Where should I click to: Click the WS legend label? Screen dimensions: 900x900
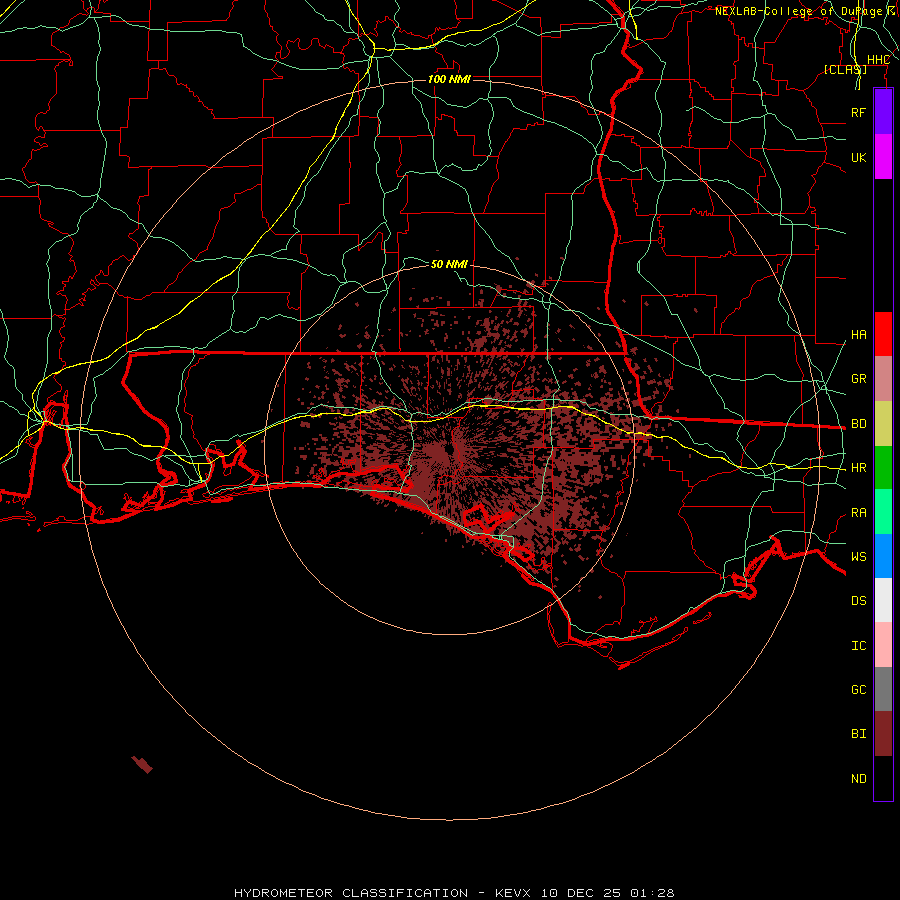858,557
